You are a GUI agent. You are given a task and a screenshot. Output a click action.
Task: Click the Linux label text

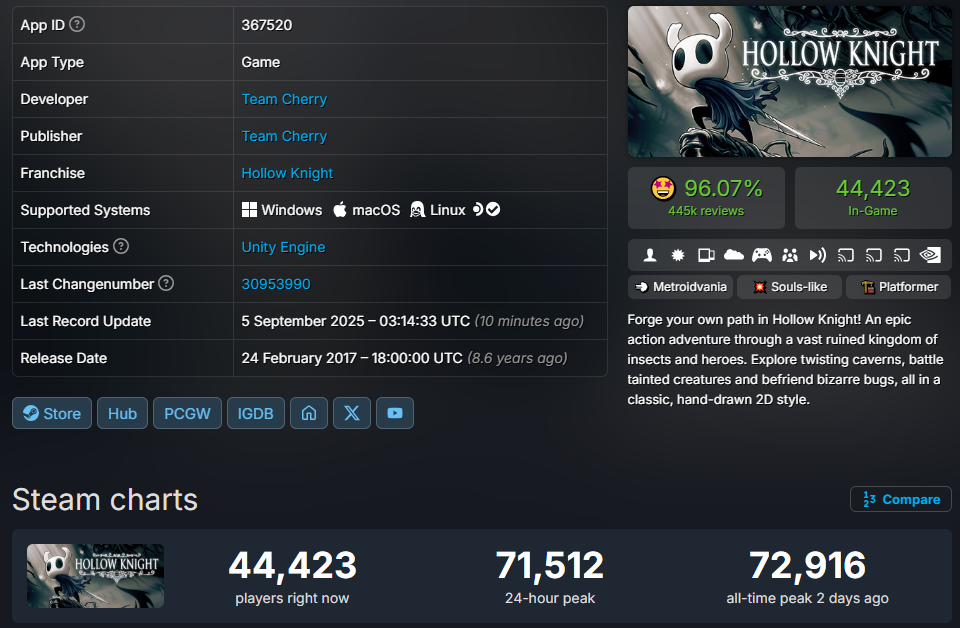pyautogui.click(x=448, y=210)
